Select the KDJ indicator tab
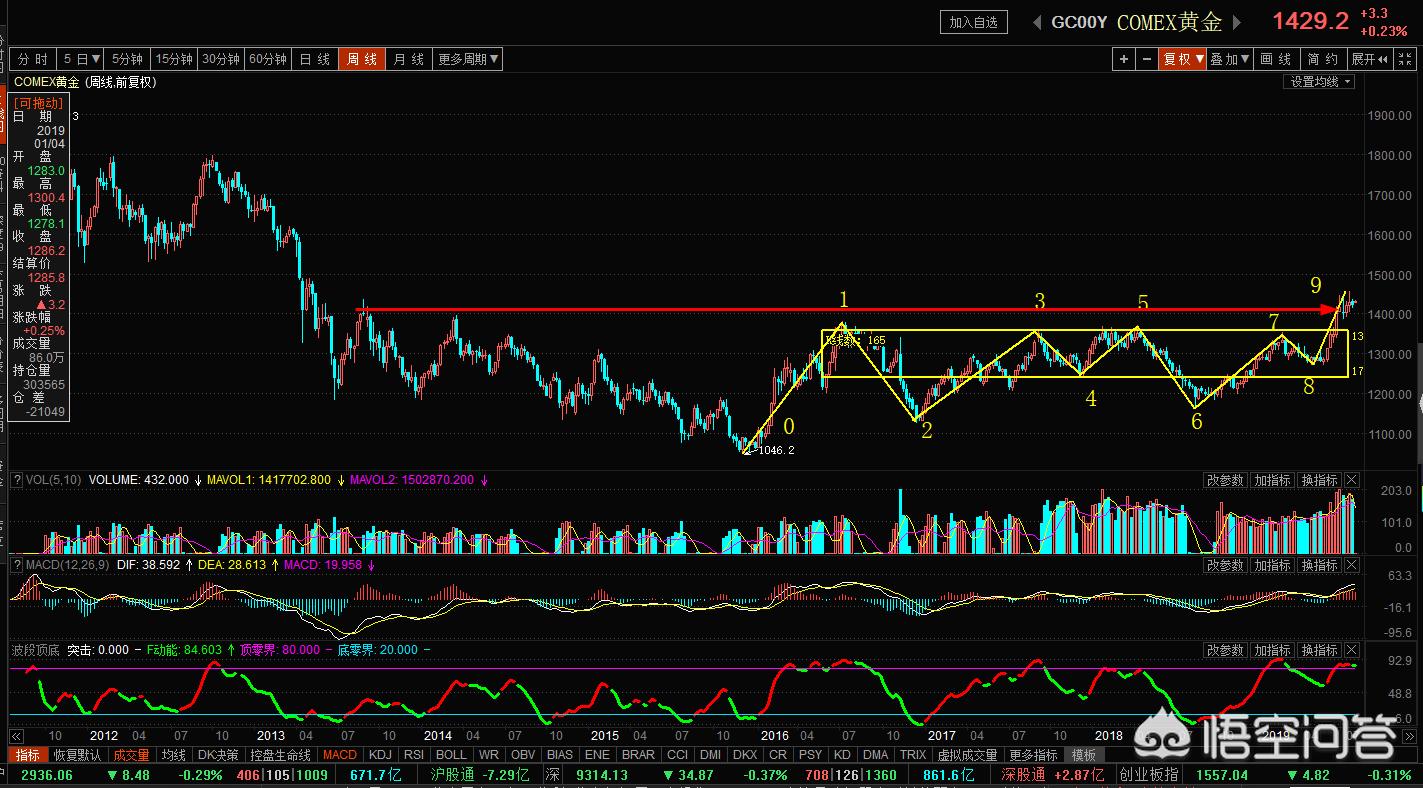This screenshot has width=1423, height=788. point(380,755)
